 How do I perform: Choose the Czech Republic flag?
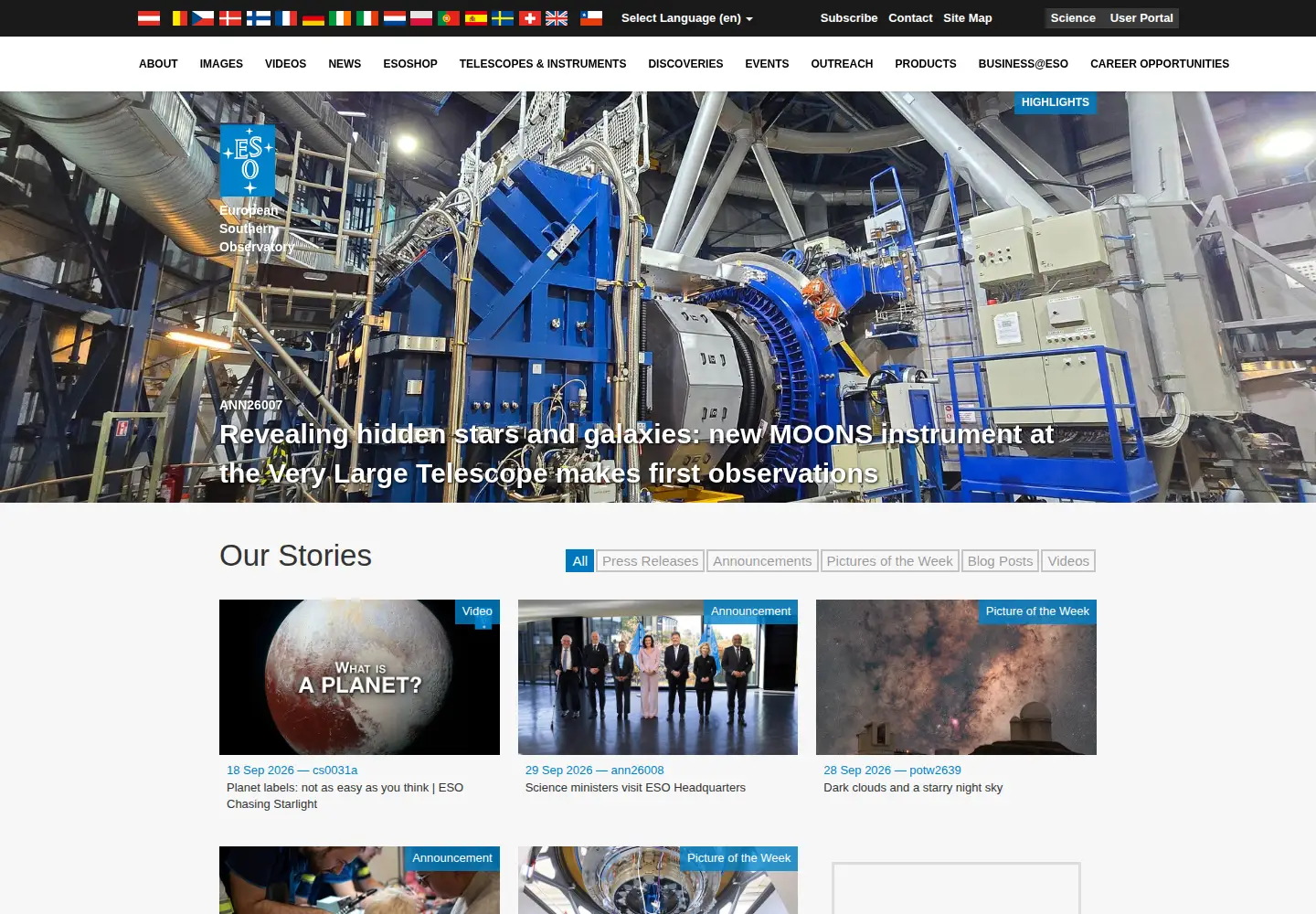pos(203,18)
